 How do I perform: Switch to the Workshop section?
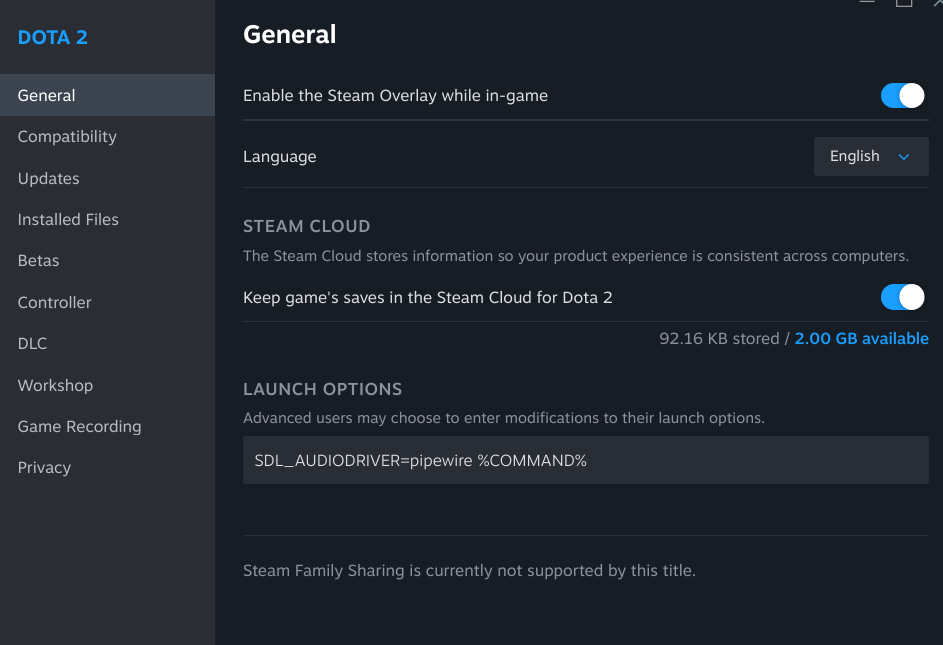point(107,385)
